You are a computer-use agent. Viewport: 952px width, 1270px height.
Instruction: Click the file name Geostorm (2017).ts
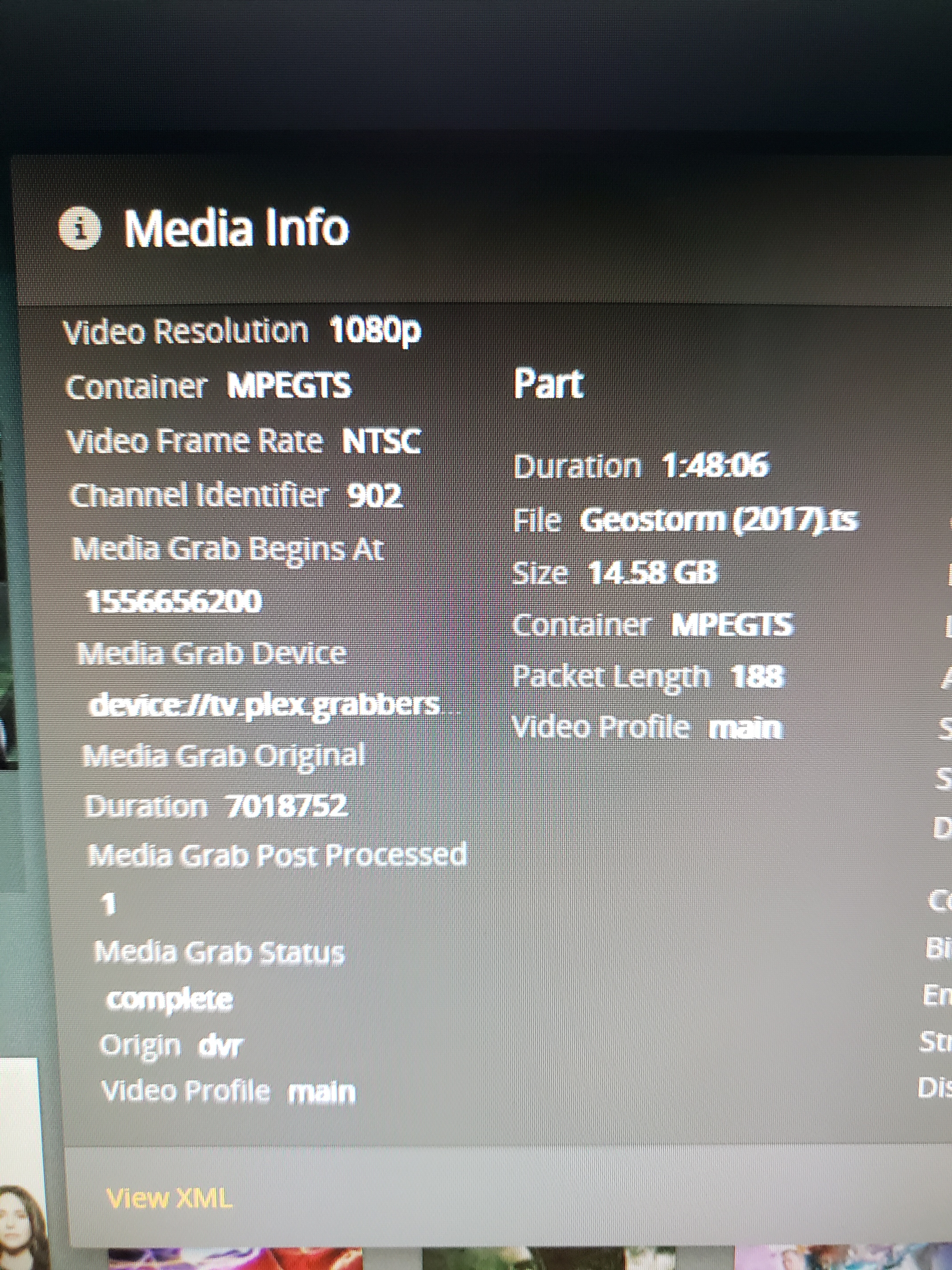[719, 520]
